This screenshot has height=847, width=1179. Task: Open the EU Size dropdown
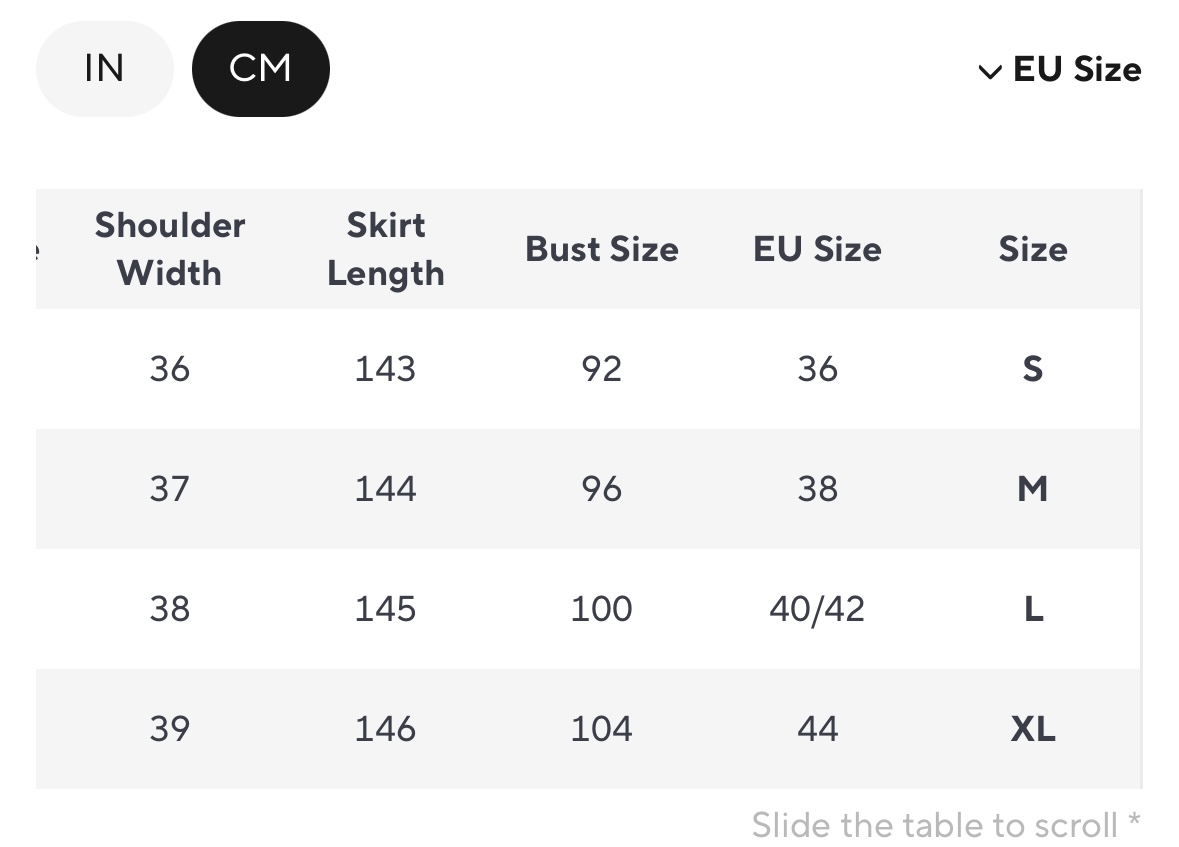[x=1076, y=70]
